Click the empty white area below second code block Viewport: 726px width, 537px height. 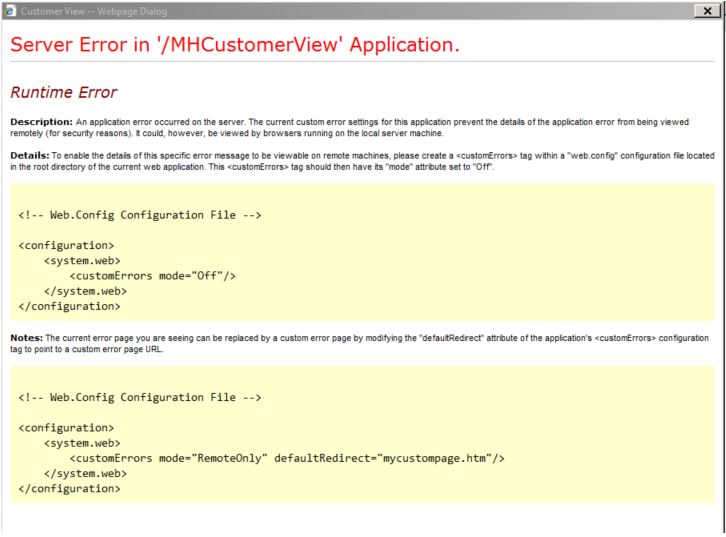(x=362, y=520)
